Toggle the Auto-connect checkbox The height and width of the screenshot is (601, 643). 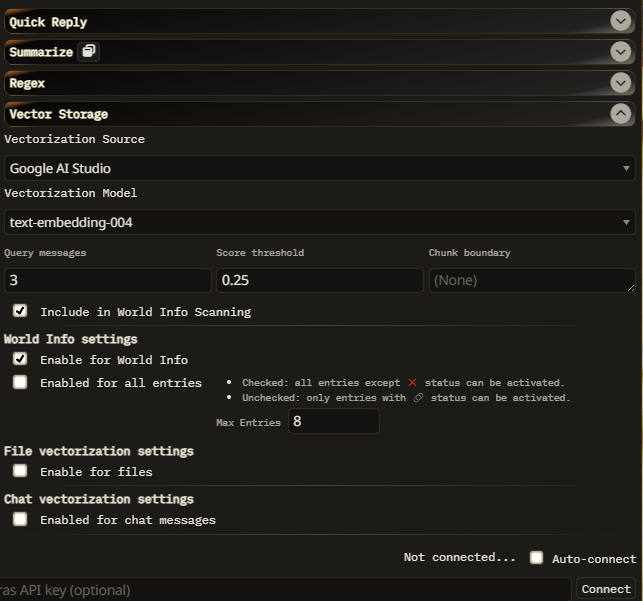(536, 558)
